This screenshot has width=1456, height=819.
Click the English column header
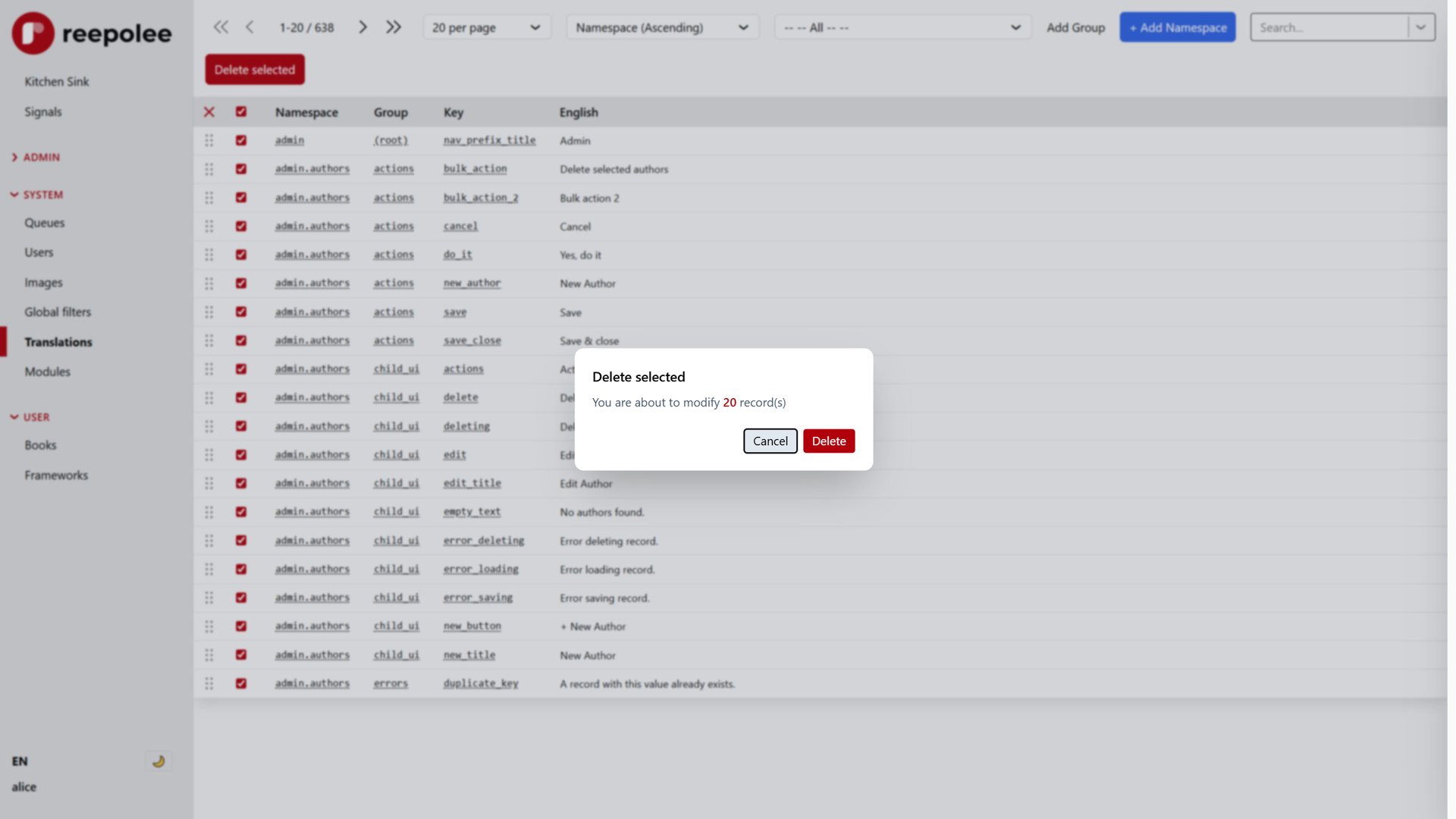click(x=579, y=112)
